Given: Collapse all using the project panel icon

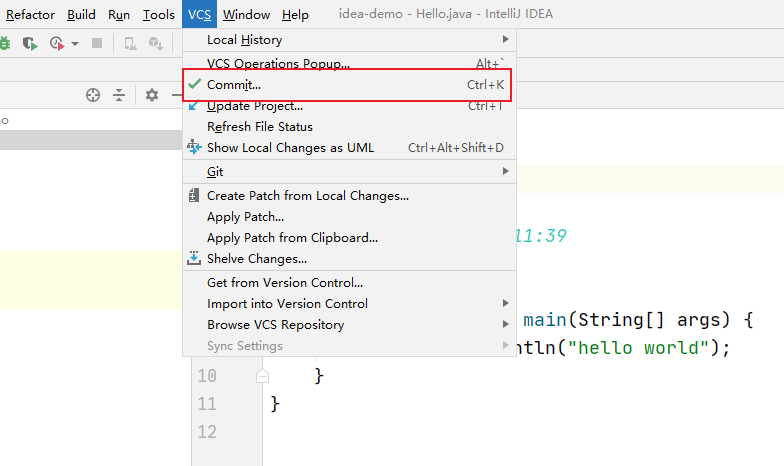Looking at the screenshot, I should tap(119, 95).
